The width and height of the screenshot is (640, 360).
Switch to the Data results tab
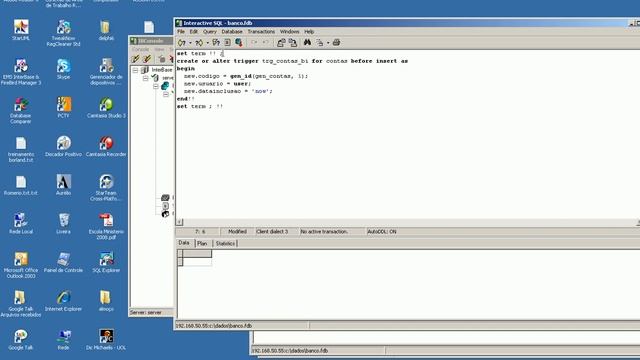point(184,243)
